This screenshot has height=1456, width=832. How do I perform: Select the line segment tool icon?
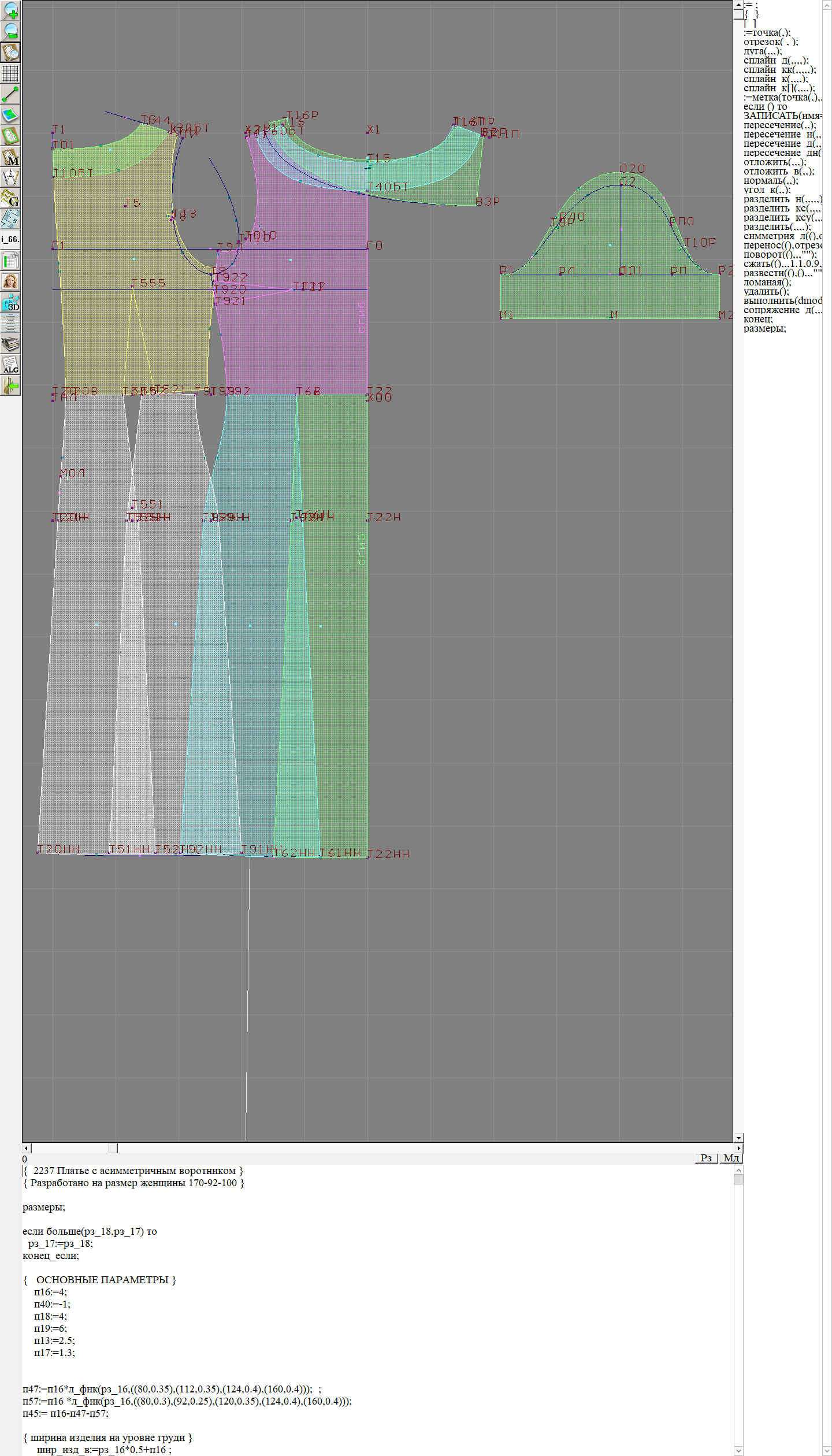coord(10,94)
